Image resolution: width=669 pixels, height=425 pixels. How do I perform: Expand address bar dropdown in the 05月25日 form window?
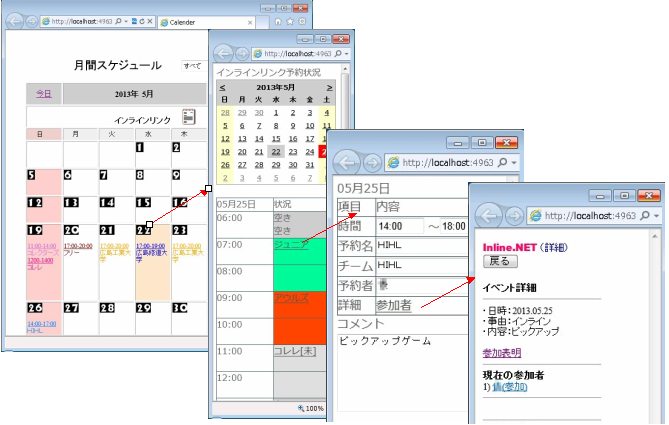(x=514, y=162)
